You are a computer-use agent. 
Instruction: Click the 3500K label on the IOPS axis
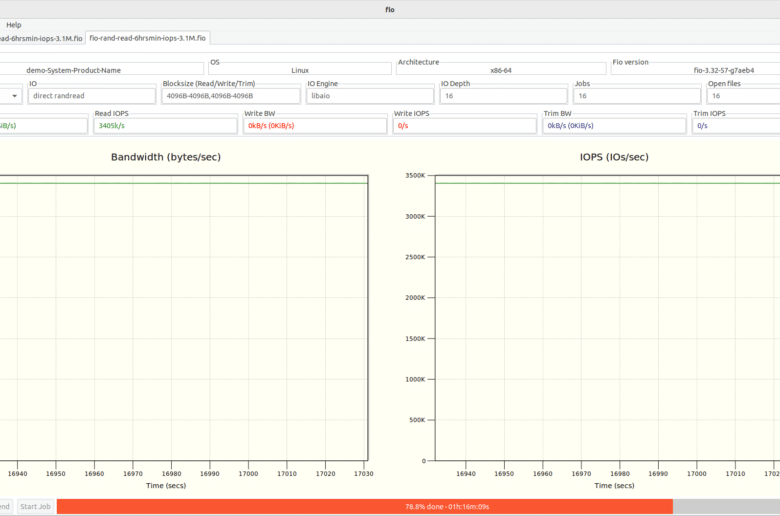click(x=415, y=176)
